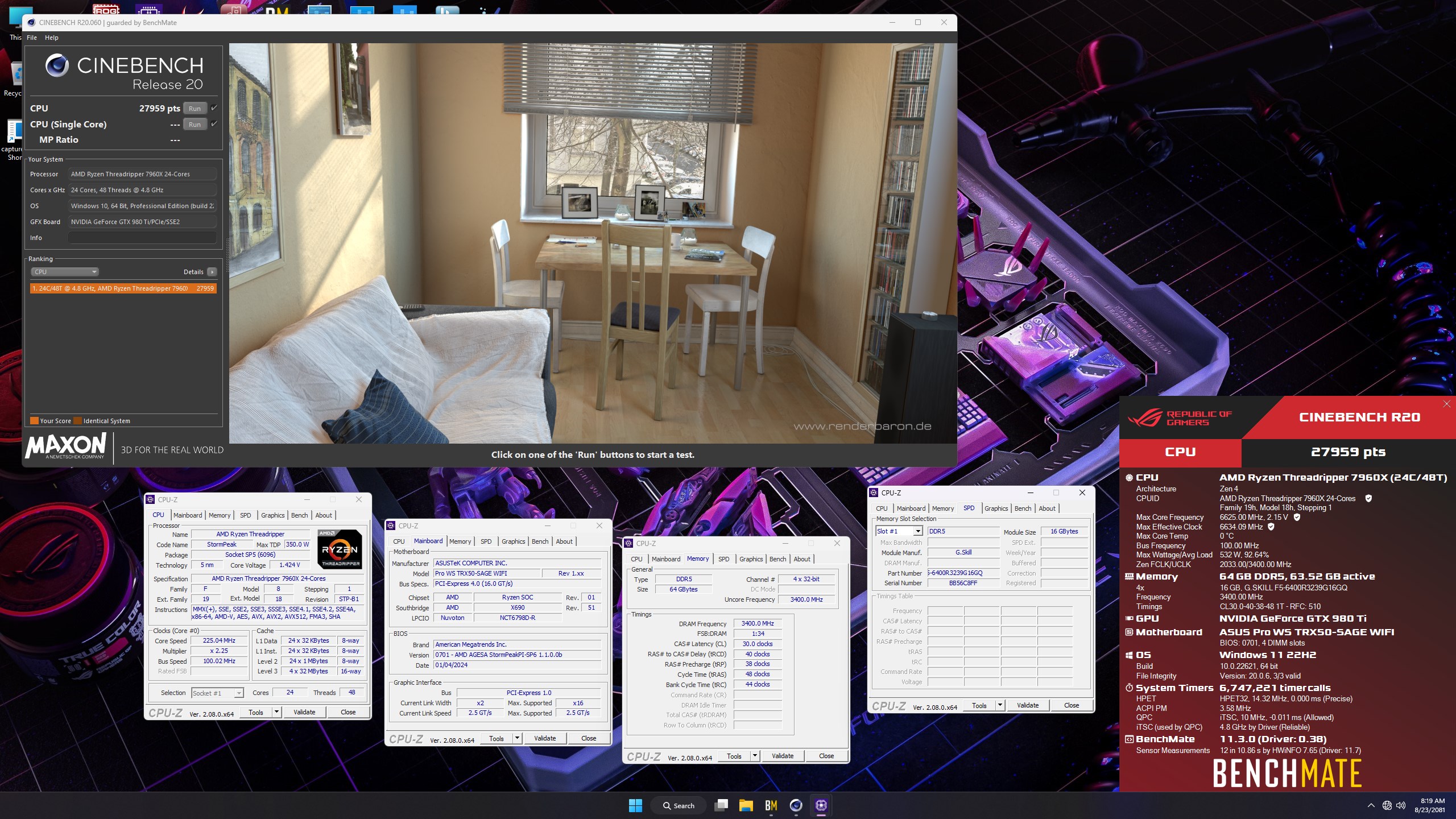The width and height of the screenshot is (1456, 819).
Task: Expand Tools arrow in CPU-Z Mainboard window
Action: (517, 738)
